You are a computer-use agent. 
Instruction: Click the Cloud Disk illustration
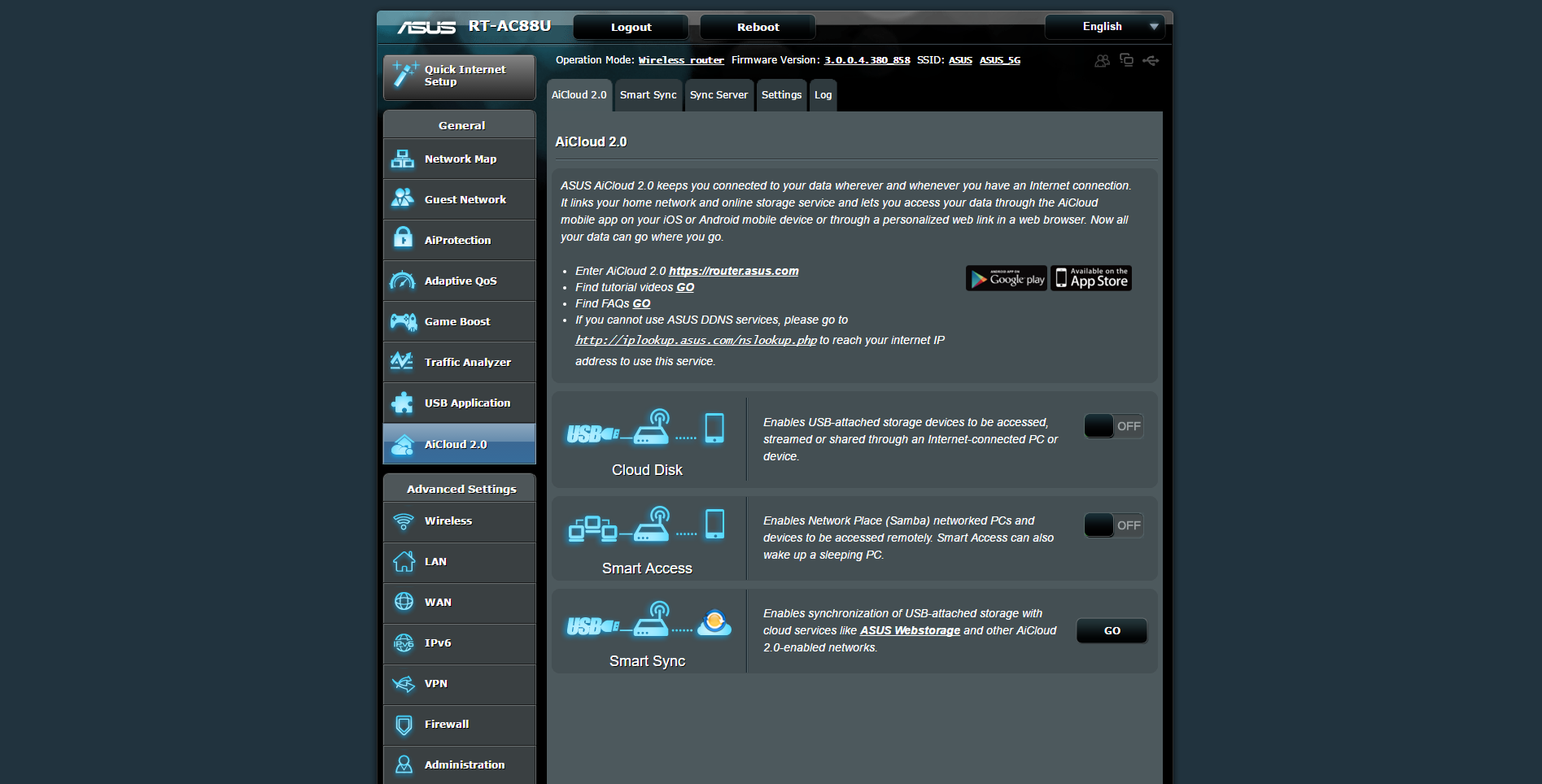[646, 428]
